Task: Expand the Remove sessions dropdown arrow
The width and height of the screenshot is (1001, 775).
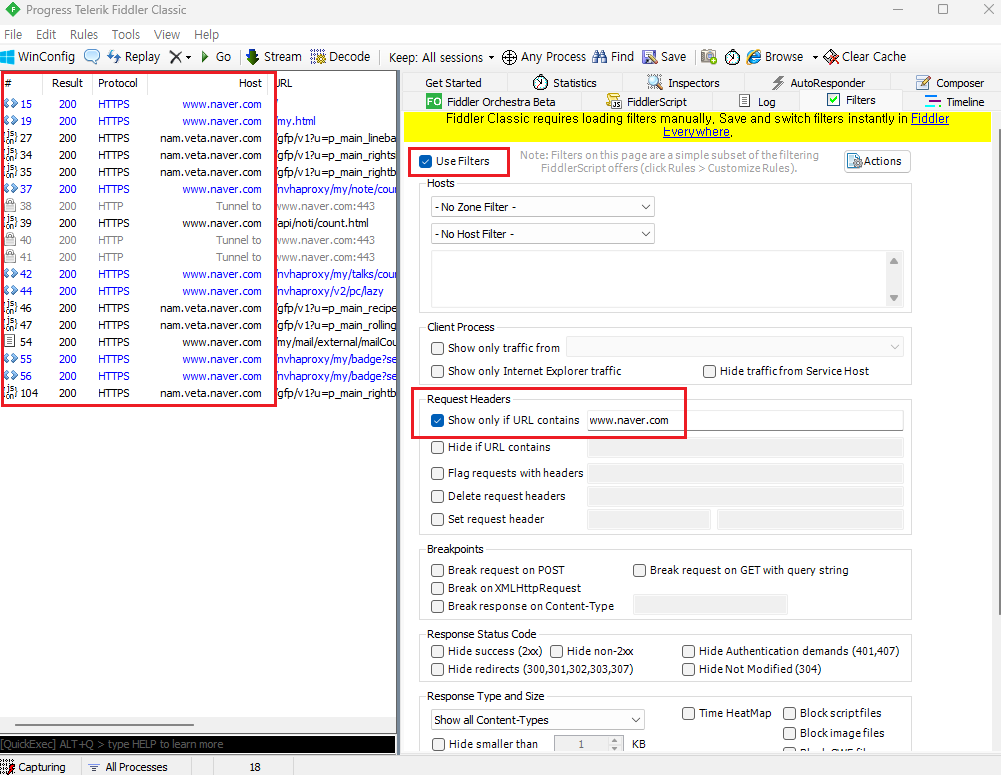Action: 189,57
